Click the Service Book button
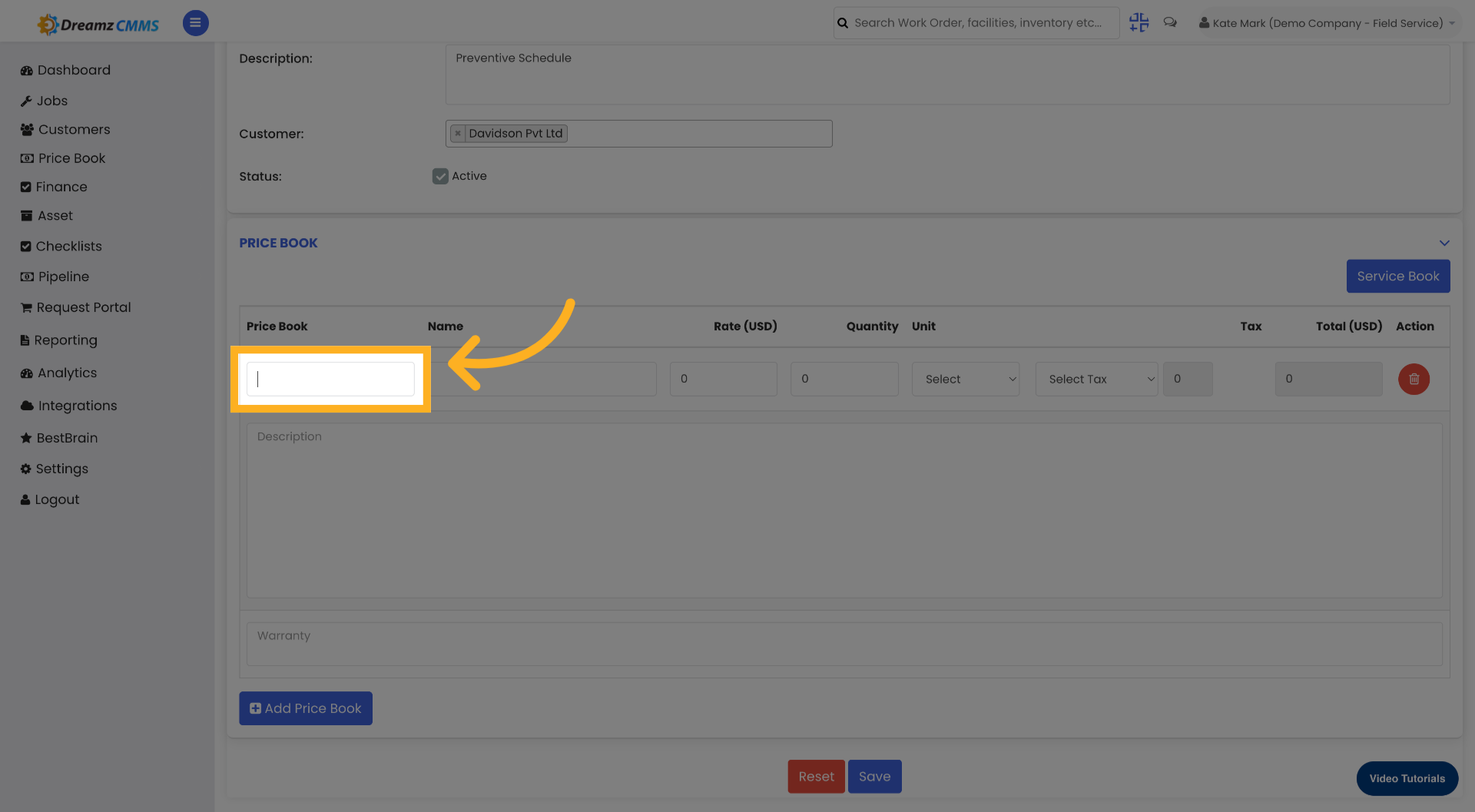Viewport: 1475px width, 812px height. click(1398, 276)
